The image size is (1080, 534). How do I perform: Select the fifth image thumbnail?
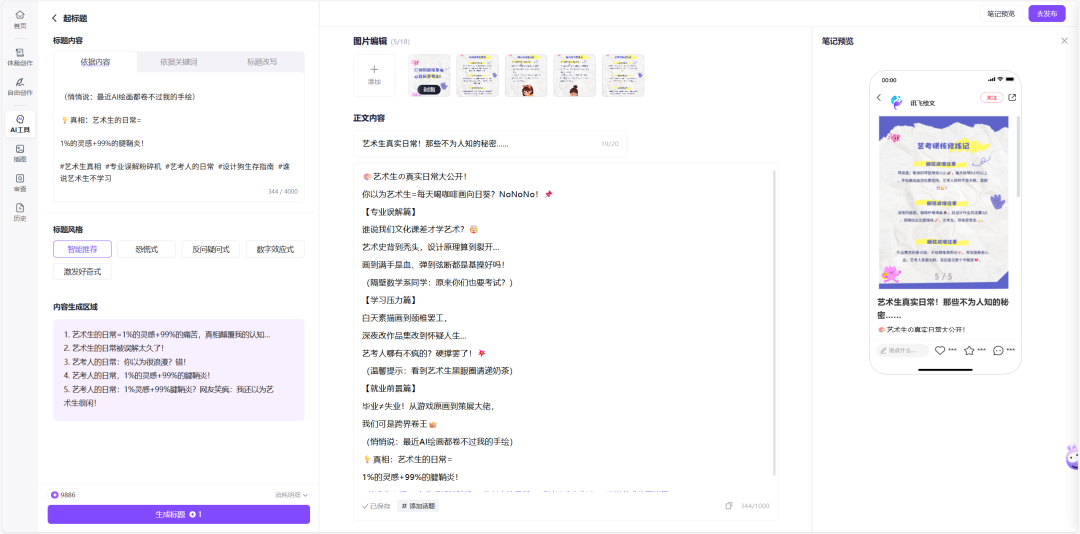tap(623, 75)
